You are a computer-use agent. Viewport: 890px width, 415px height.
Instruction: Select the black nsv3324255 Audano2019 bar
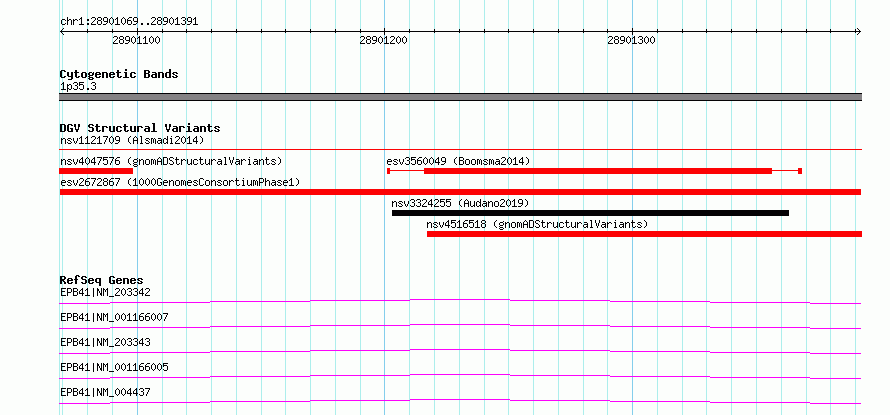(590, 213)
